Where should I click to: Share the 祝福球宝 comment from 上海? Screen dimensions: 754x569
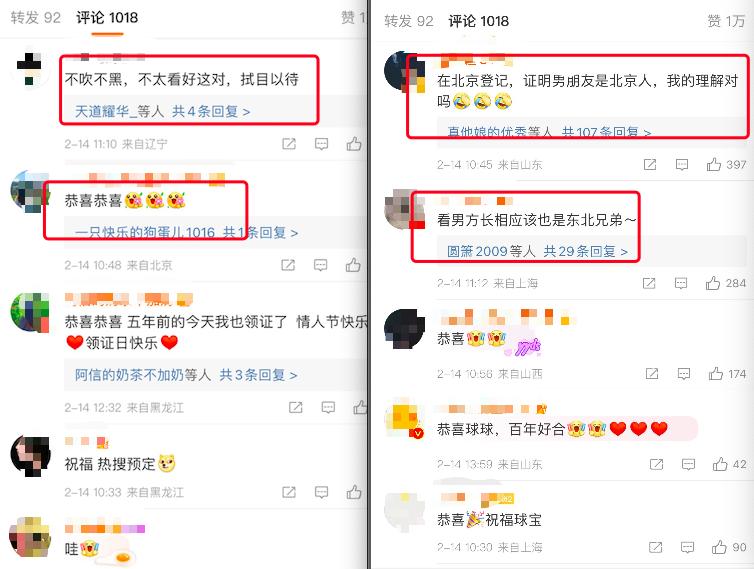(655, 547)
